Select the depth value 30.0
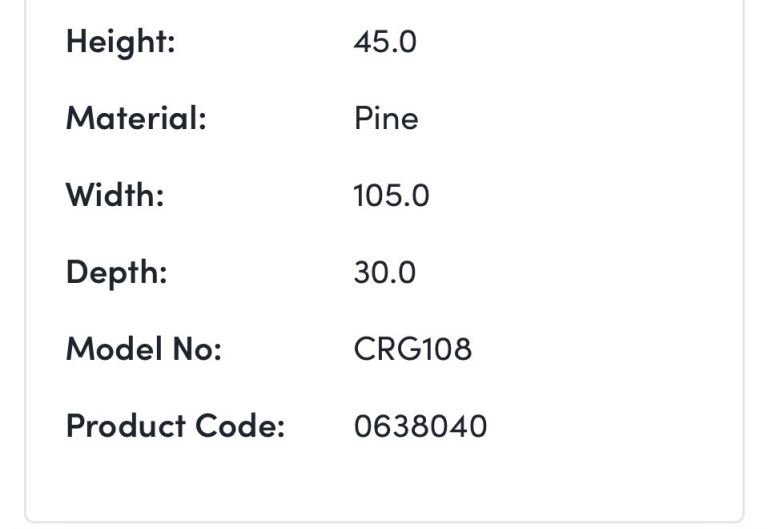The width and height of the screenshot is (768, 529). point(385,272)
